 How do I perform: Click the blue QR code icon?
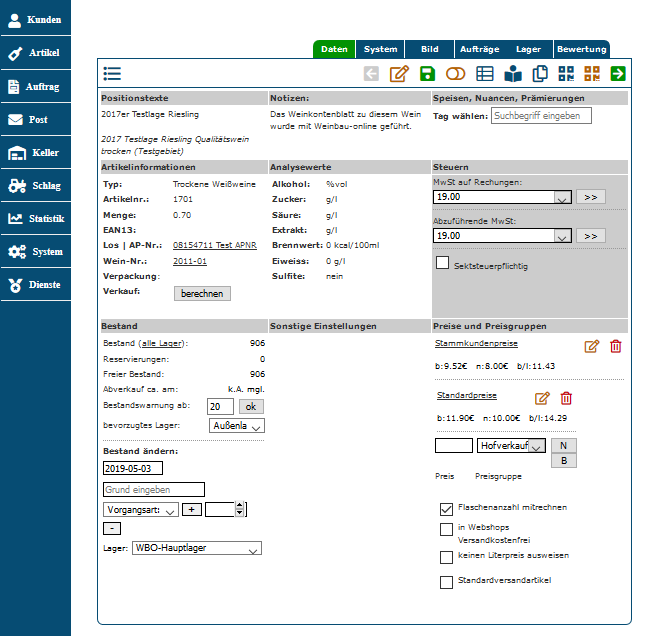point(567,73)
